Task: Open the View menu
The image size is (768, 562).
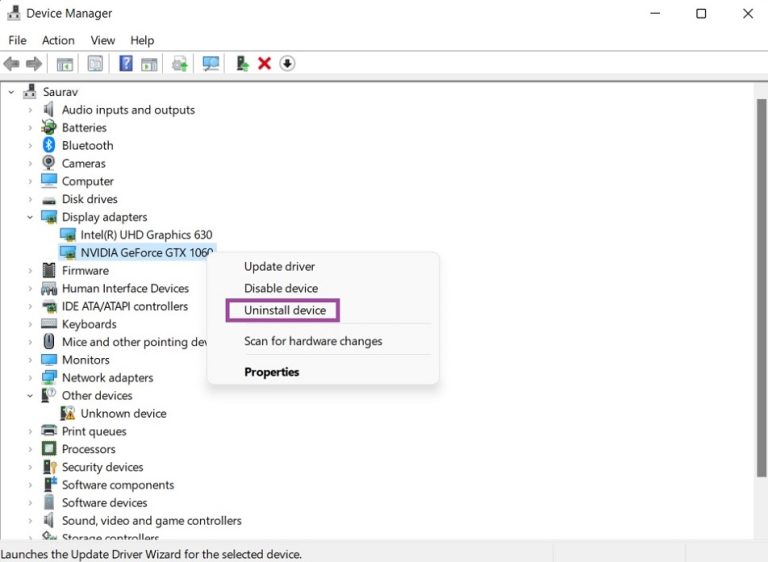Action: pyautogui.click(x=103, y=40)
